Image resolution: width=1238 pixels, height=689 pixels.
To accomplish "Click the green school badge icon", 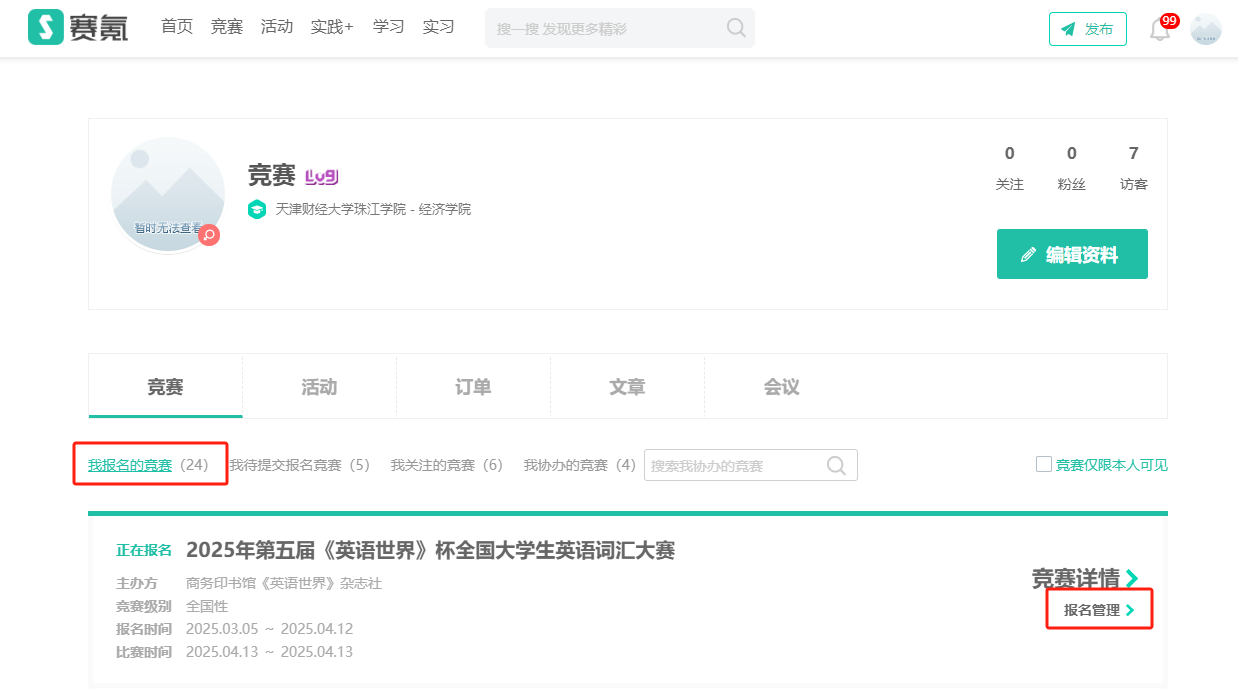I will 257,210.
